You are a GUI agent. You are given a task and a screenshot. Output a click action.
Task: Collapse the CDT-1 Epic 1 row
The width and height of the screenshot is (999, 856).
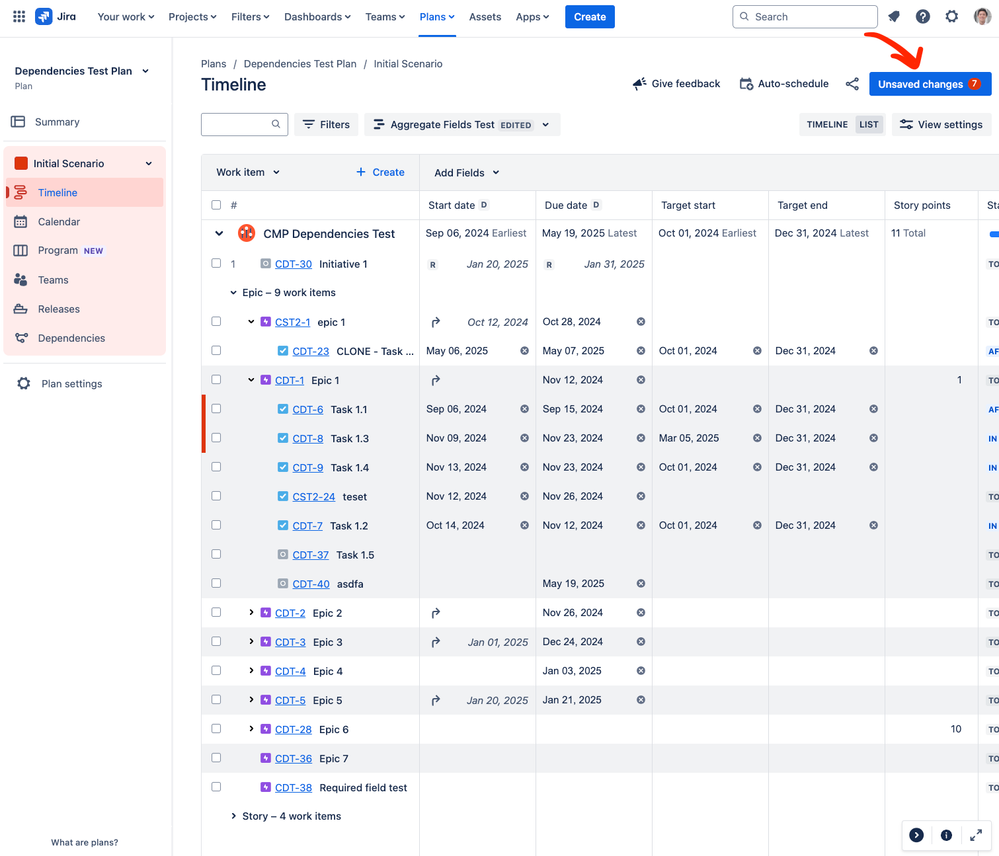[x=252, y=380]
